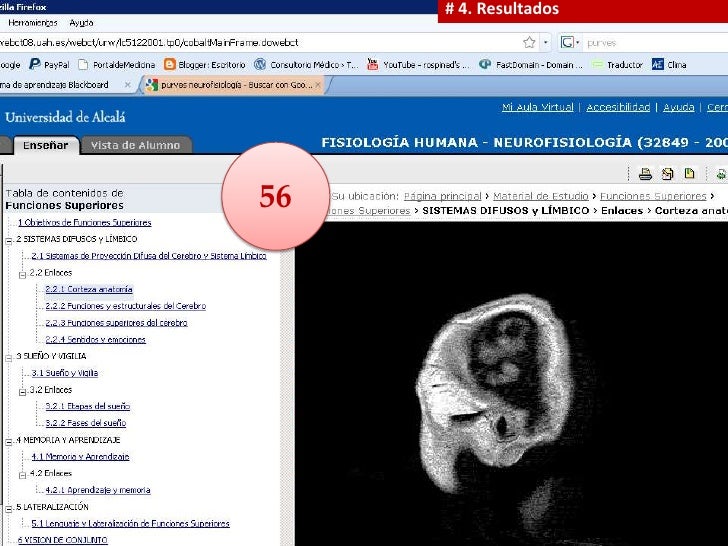Click the pages-with-arrow icon beside the printer

tap(667, 174)
